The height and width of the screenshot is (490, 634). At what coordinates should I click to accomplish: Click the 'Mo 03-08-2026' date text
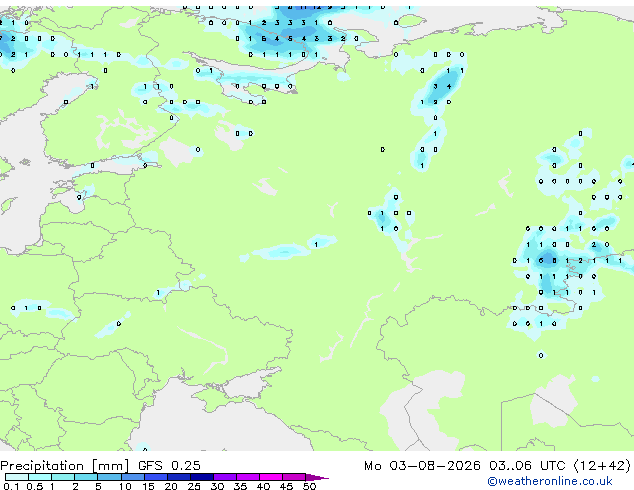click(x=422, y=465)
